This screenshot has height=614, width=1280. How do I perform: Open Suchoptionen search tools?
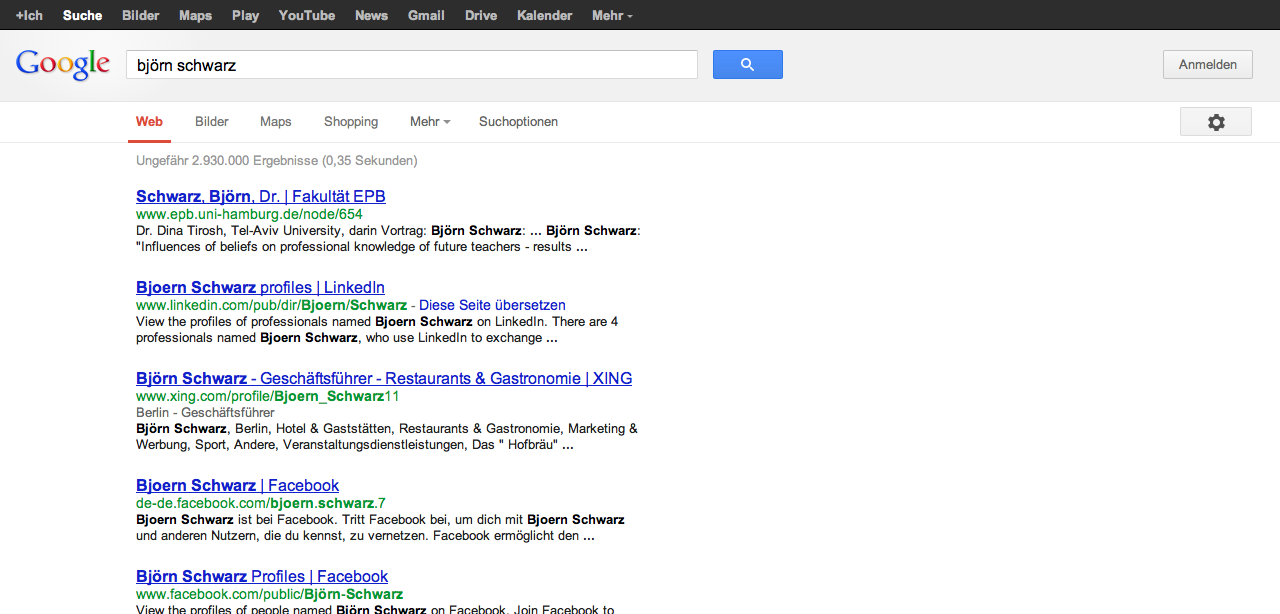tap(518, 122)
